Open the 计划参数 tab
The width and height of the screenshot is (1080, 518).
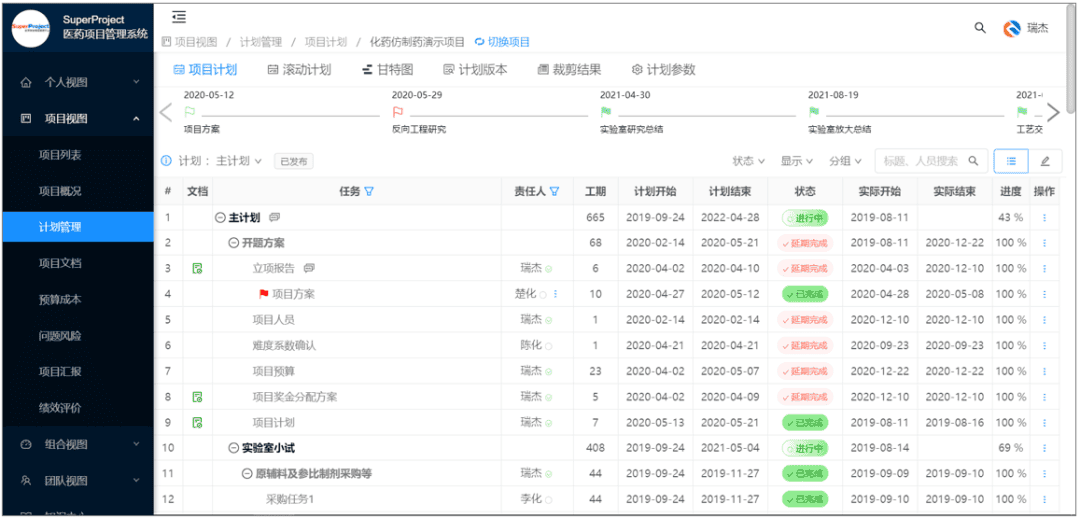pyautogui.click(x=663, y=70)
